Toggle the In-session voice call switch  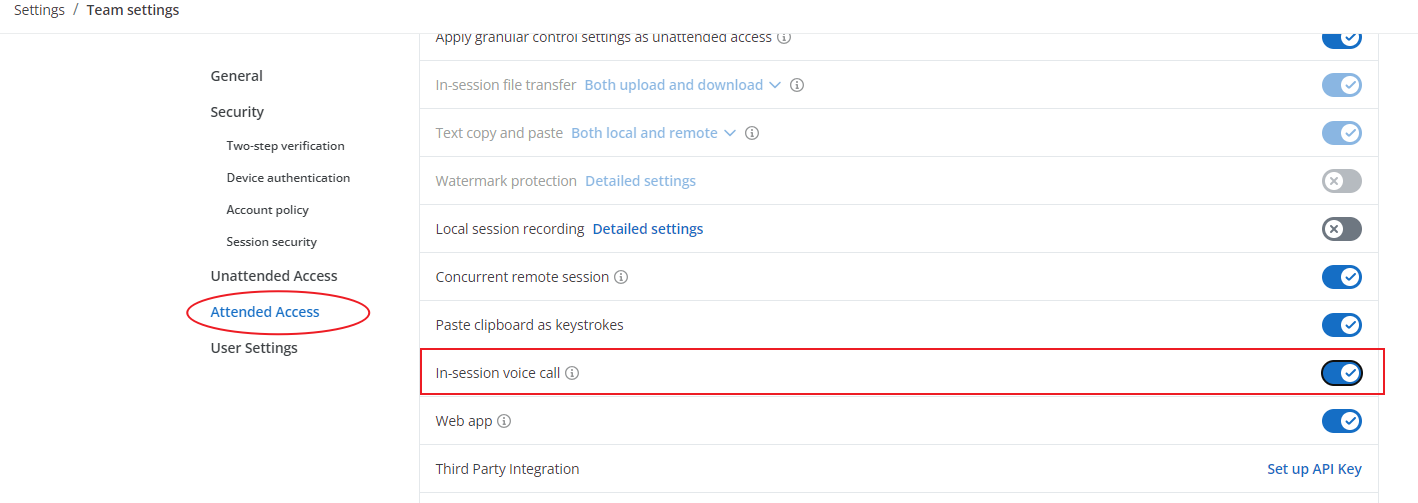click(1342, 373)
